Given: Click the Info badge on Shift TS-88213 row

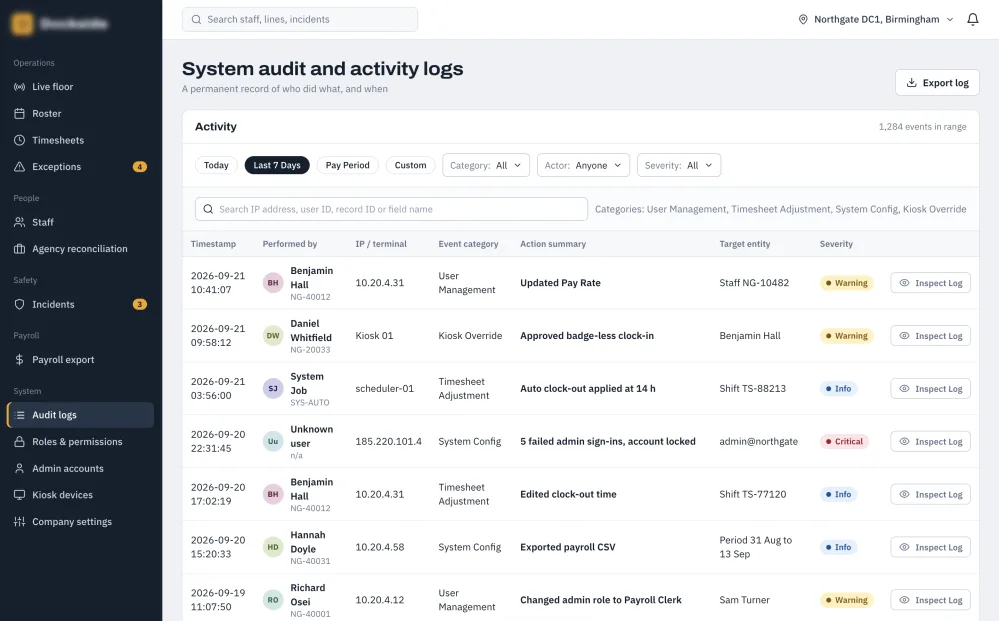Looking at the screenshot, I should tap(838, 389).
